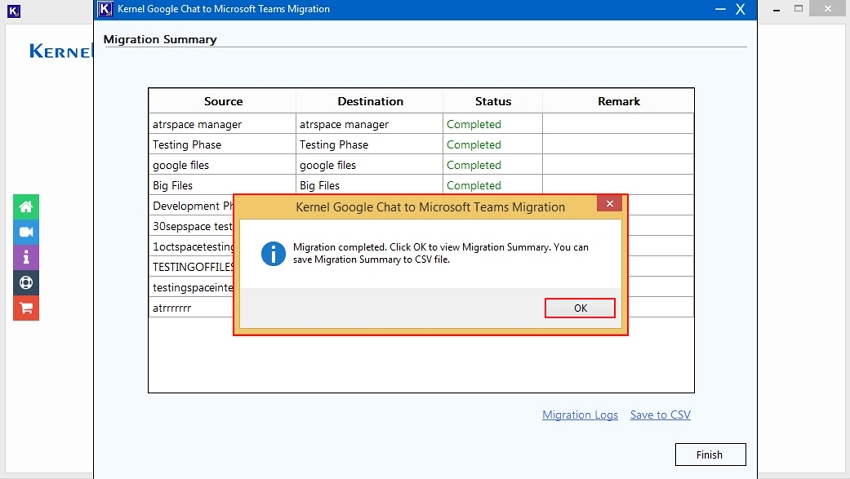
Task: Select the 'google files' source cell
Action: pos(222,165)
